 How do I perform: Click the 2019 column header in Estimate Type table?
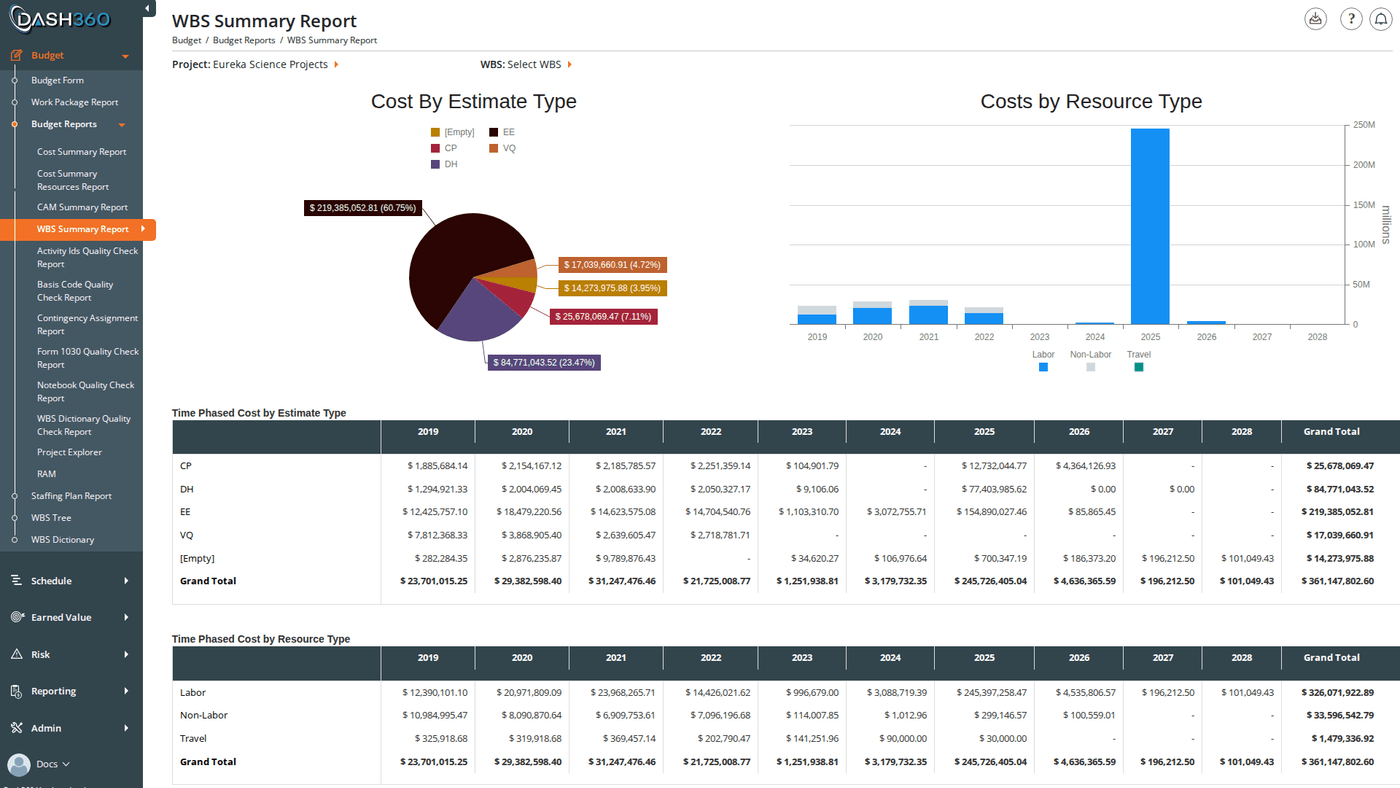pos(428,432)
